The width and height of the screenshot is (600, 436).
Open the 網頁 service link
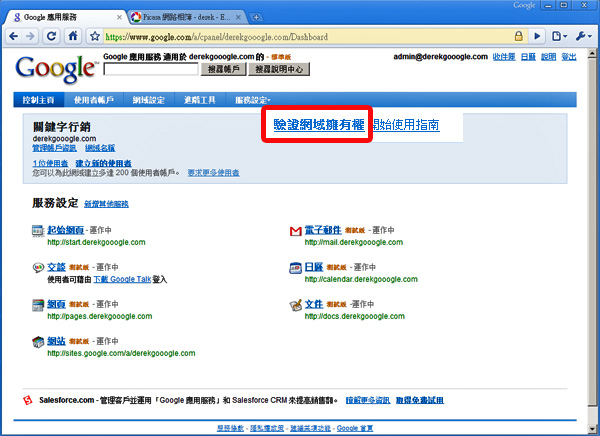coord(56,304)
